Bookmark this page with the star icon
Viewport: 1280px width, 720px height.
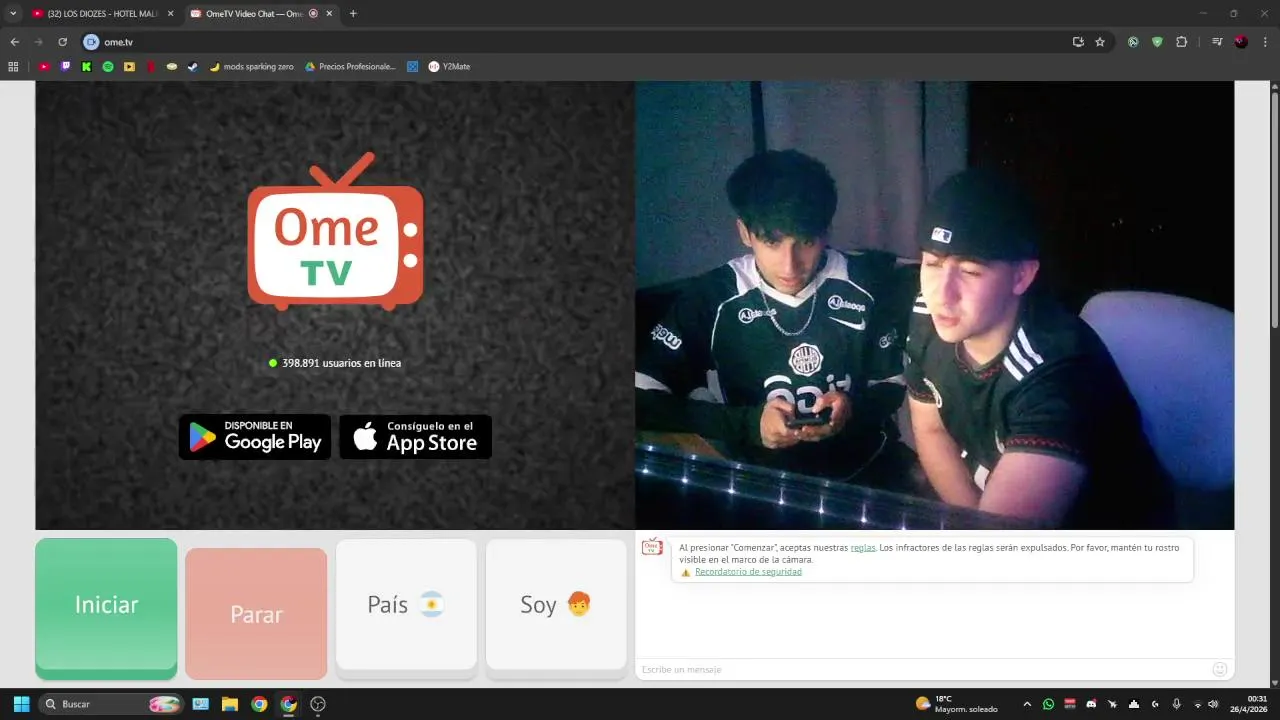click(x=1100, y=42)
